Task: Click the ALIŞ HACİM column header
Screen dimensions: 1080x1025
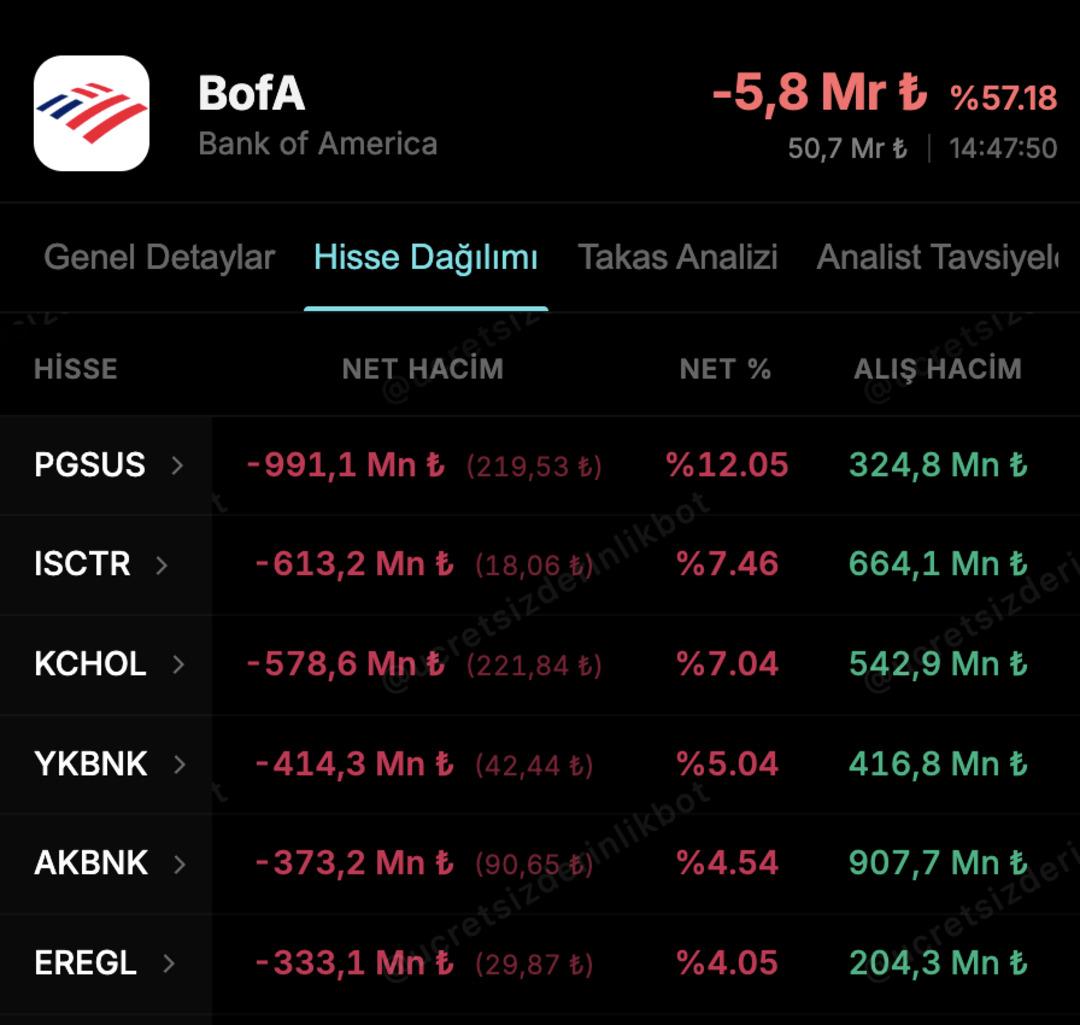Action: [936, 368]
